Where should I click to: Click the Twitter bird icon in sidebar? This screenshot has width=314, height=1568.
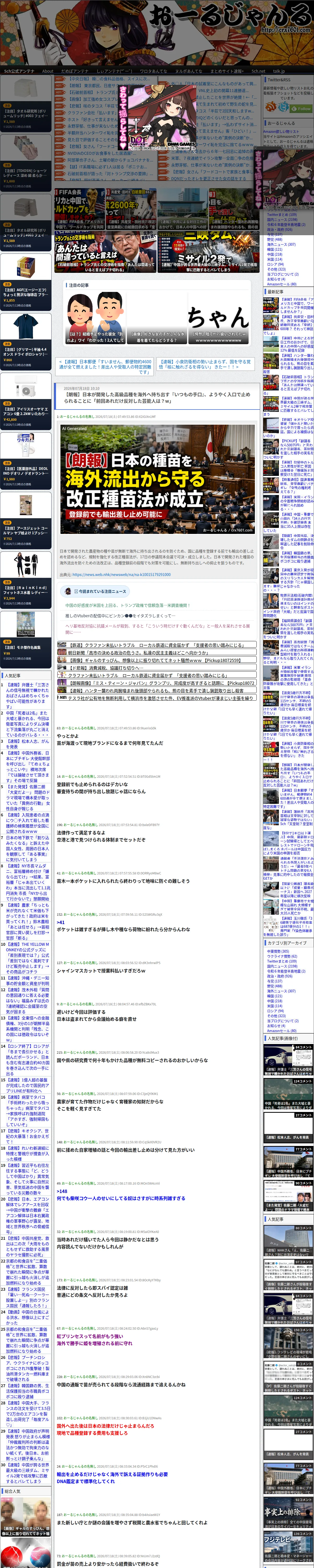tap(283, 107)
